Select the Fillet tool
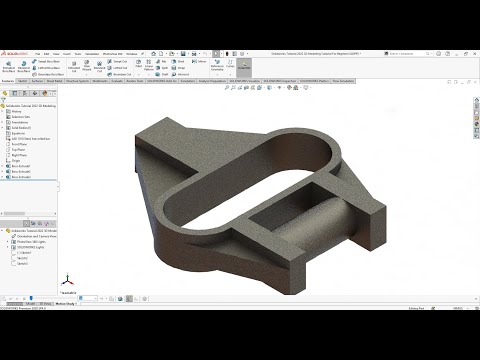 pyautogui.click(x=139, y=63)
